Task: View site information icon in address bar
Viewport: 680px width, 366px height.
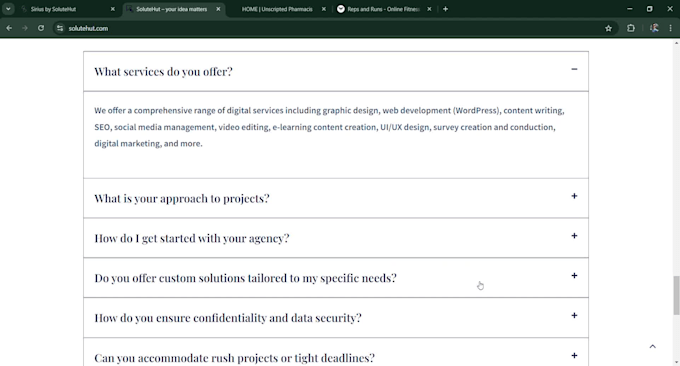Action: tap(60, 28)
